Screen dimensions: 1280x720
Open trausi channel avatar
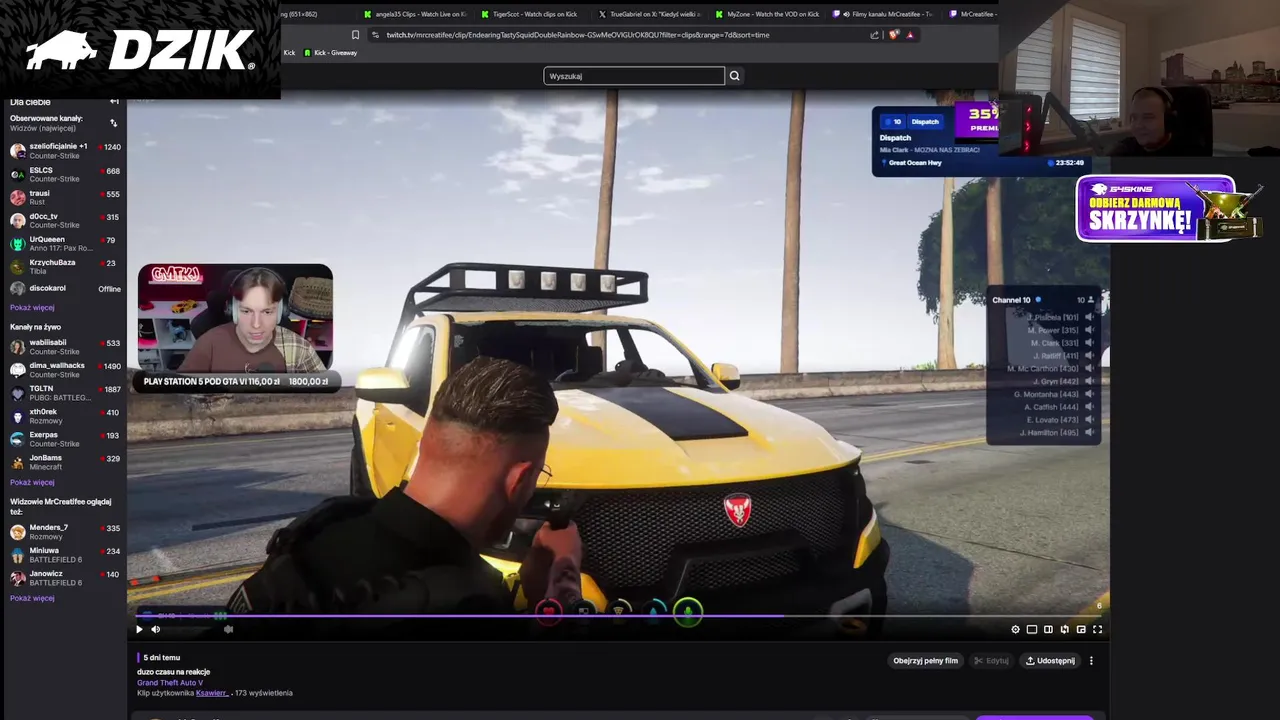(17, 197)
